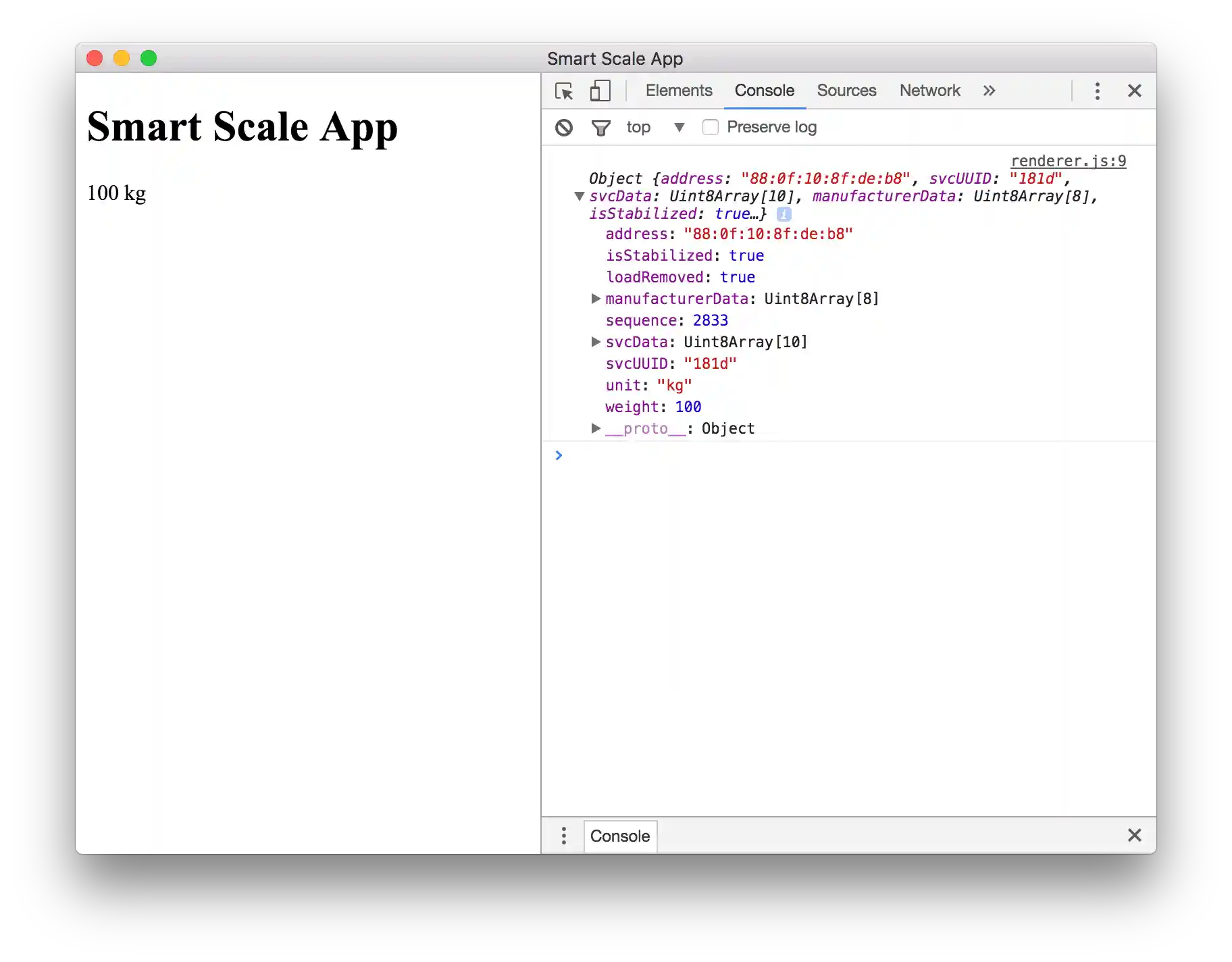Click the console filter funnel icon
The width and height of the screenshot is (1232, 962).
pos(600,128)
